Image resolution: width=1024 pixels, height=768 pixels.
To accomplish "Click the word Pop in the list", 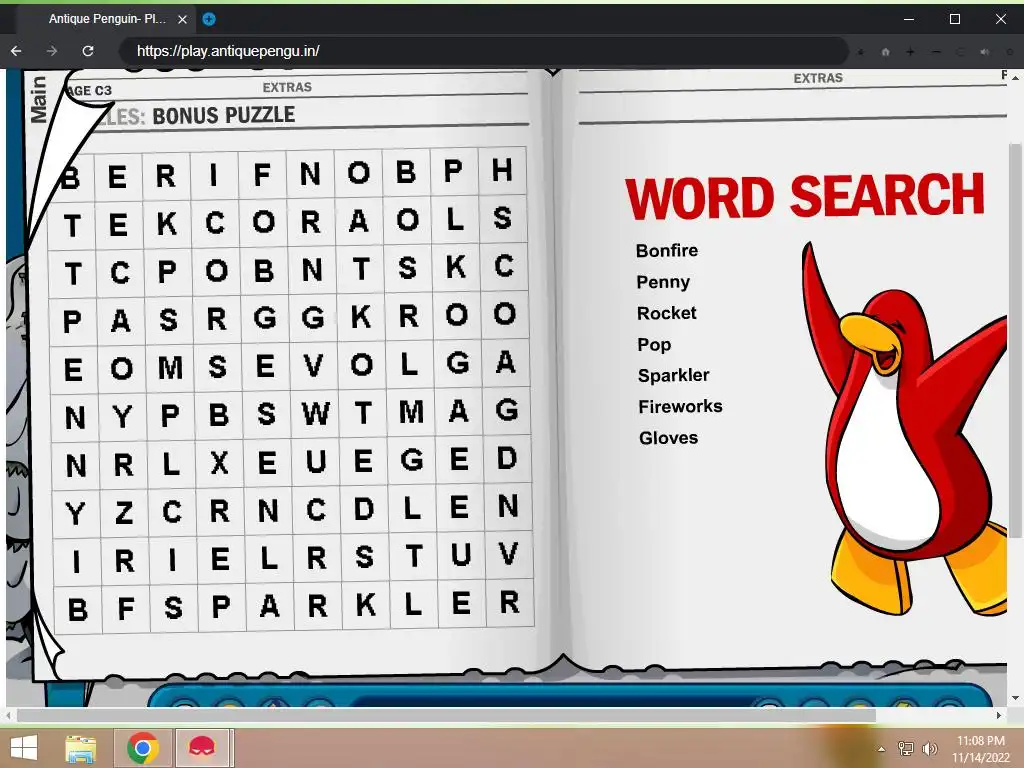I will click(x=654, y=344).
